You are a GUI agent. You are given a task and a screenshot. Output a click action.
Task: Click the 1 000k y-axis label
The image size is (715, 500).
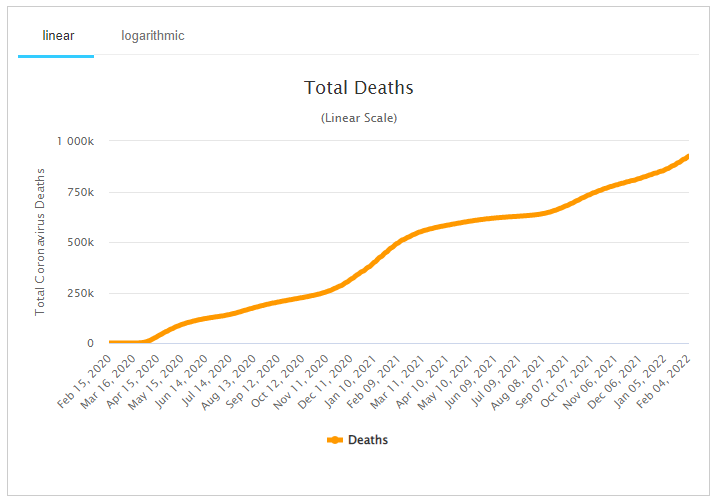[74, 141]
